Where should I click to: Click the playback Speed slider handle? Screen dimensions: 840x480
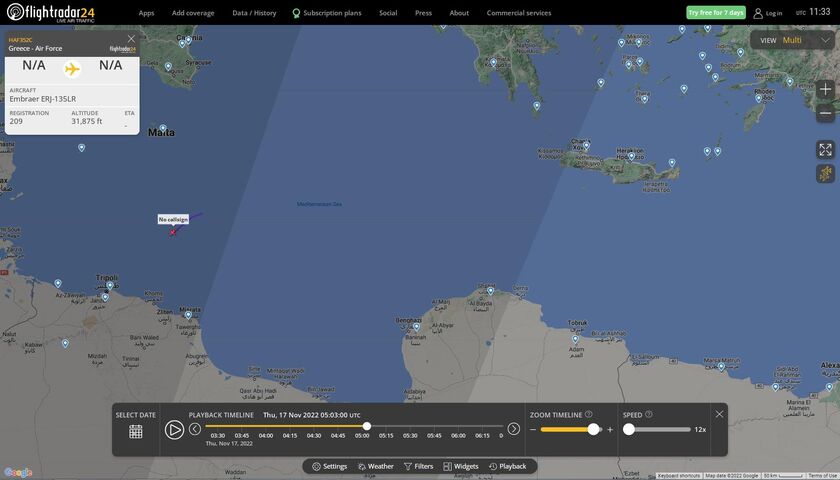pos(629,429)
